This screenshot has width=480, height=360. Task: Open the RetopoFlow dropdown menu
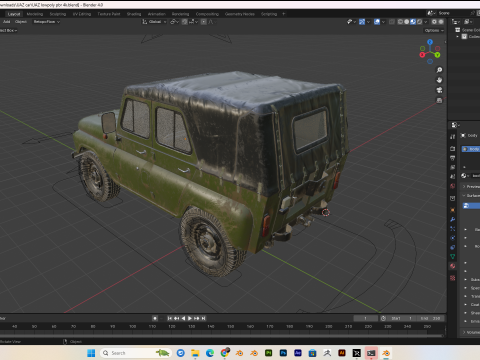click(x=46, y=22)
